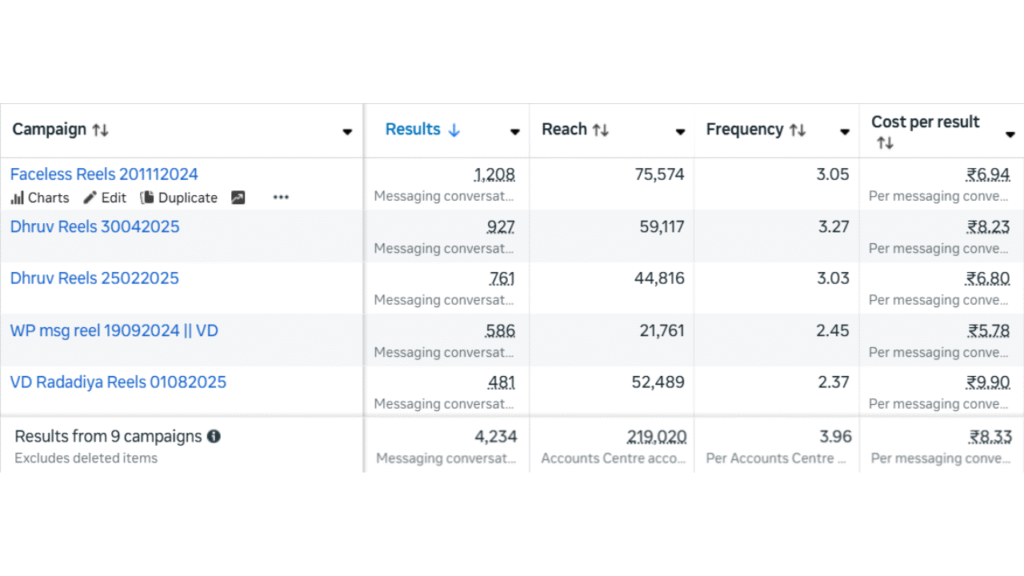Open the three-dot more options menu

(x=281, y=198)
